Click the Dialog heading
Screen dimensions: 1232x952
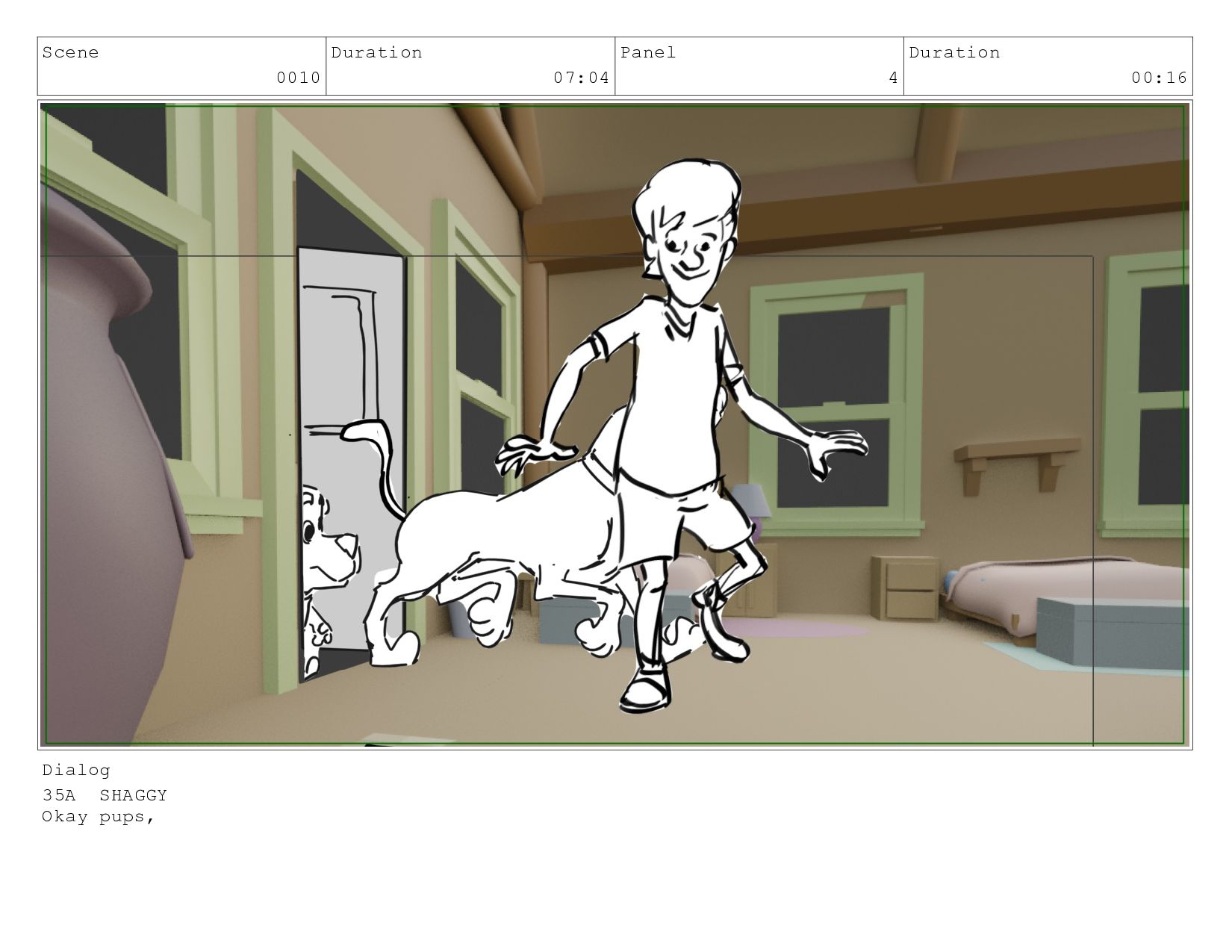coord(76,770)
